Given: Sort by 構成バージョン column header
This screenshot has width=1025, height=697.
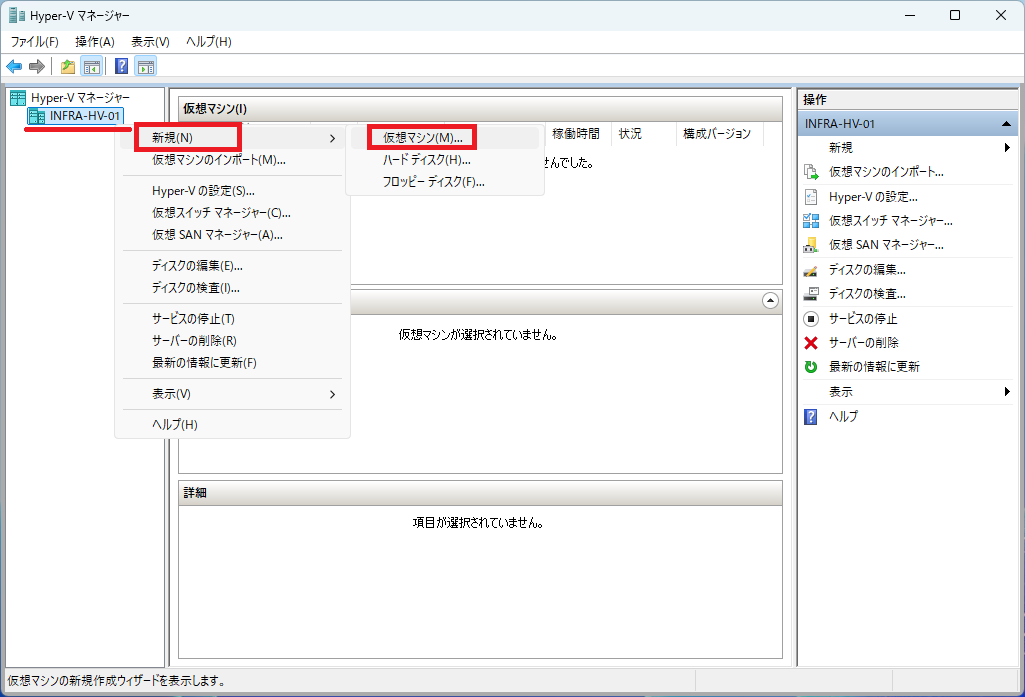Looking at the screenshot, I should click(x=716, y=134).
